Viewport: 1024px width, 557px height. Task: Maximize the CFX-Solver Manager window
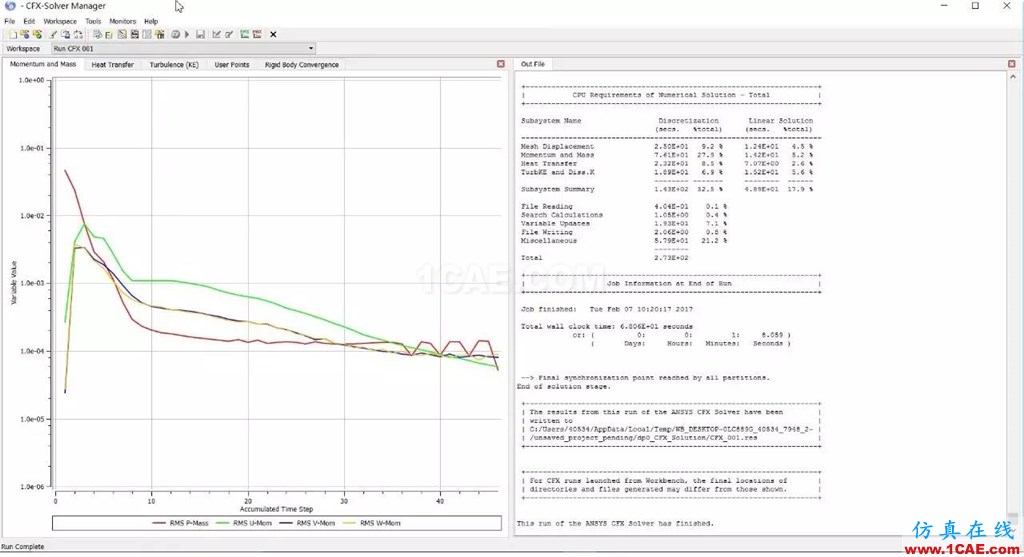pyautogui.click(x=975, y=6)
